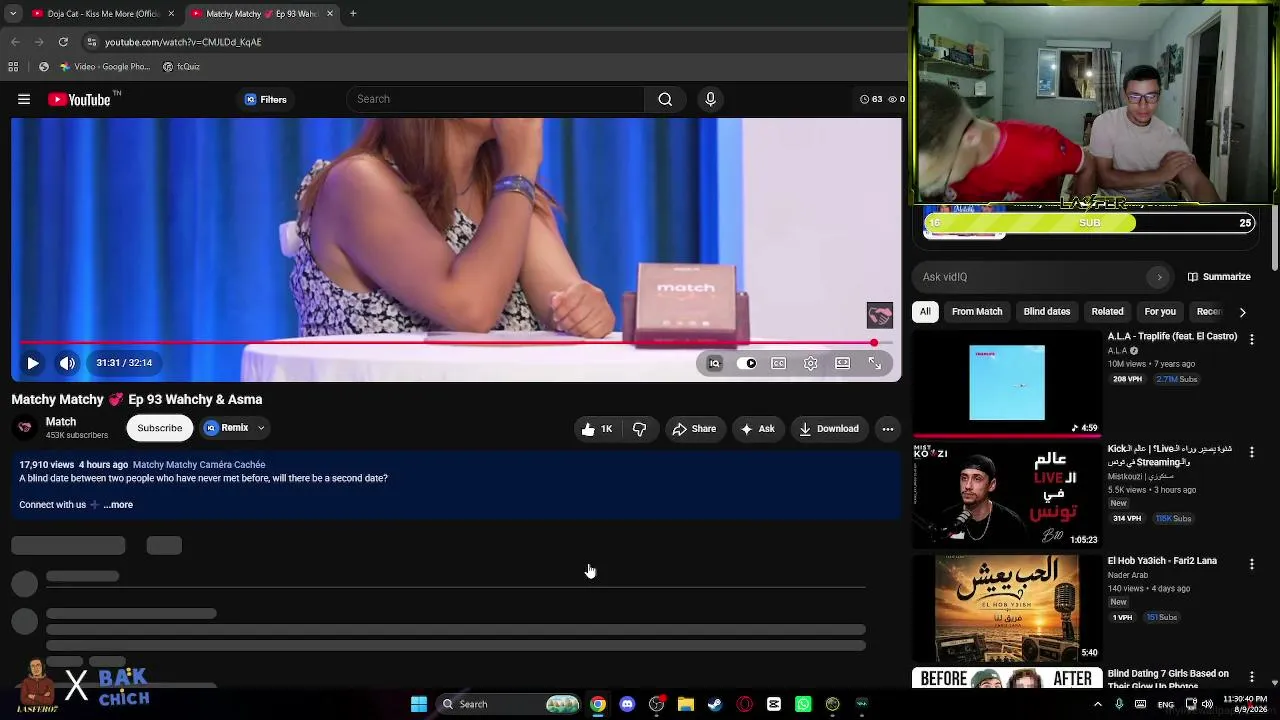The height and width of the screenshot is (720, 1280).
Task: Mute the video volume
Action: [x=67, y=363]
